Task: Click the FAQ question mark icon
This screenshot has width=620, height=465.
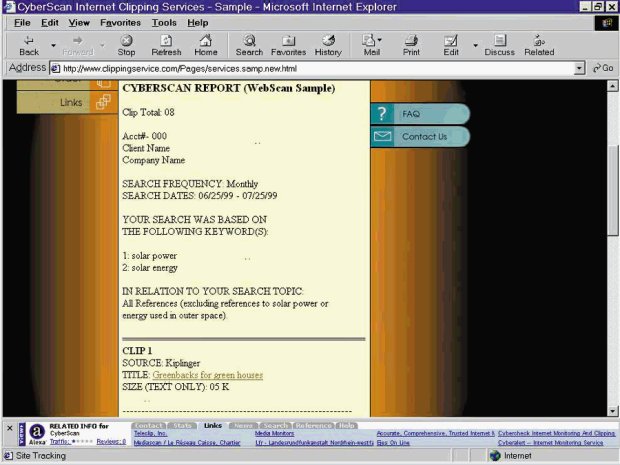Action: point(382,114)
